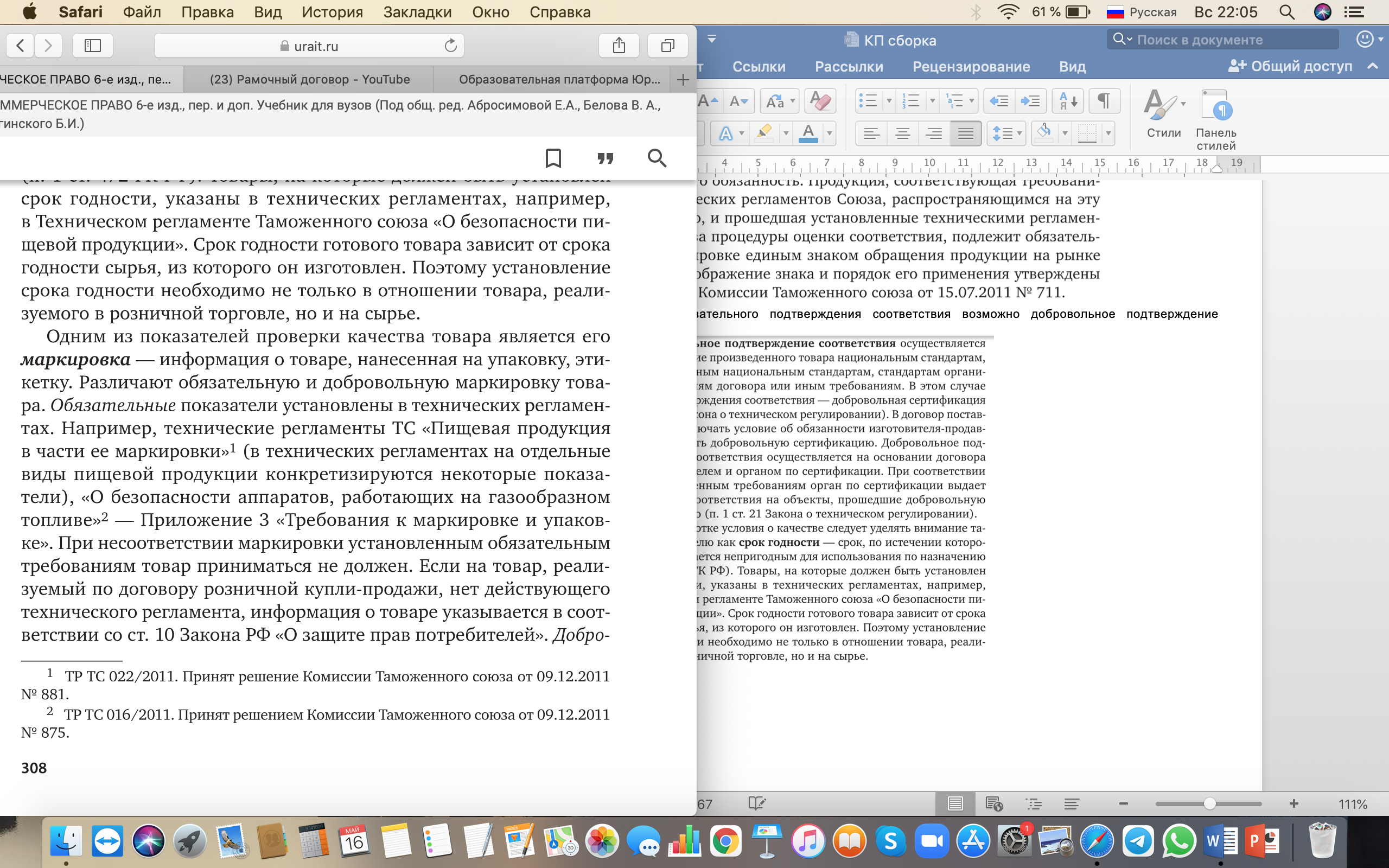The height and width of the screenshot is (868, 1389).
Task: Clear all formatting in Word
Action: tap(820, 101)
